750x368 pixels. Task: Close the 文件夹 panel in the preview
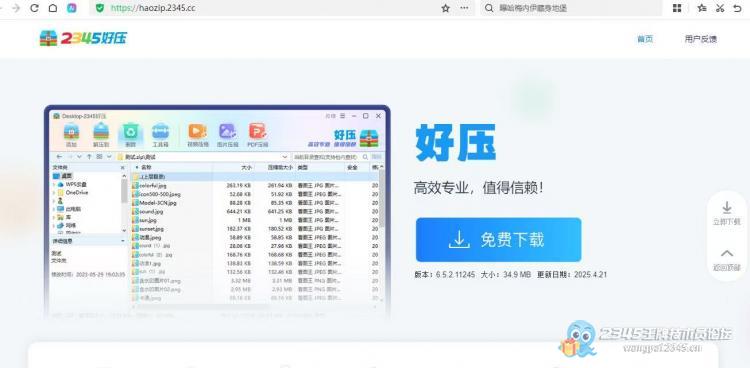coord(122,168)
